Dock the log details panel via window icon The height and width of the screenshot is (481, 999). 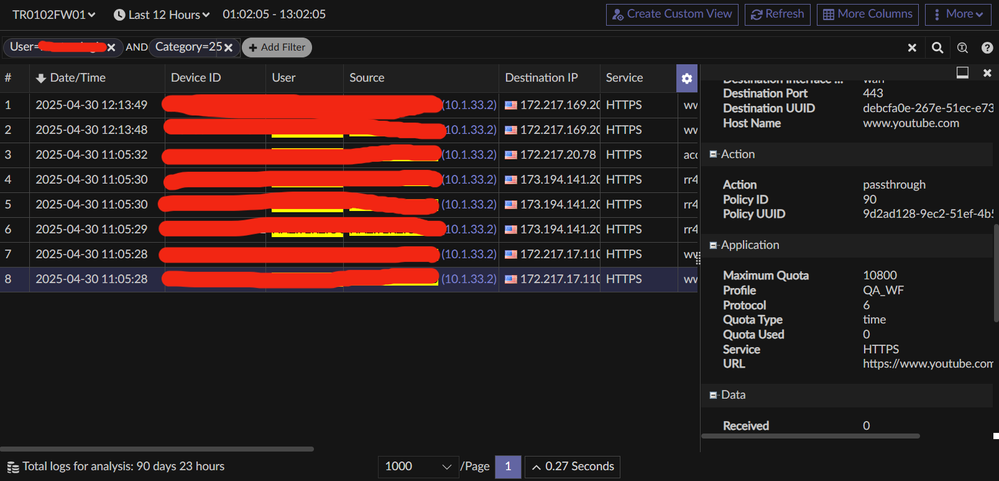coord(962,73)
